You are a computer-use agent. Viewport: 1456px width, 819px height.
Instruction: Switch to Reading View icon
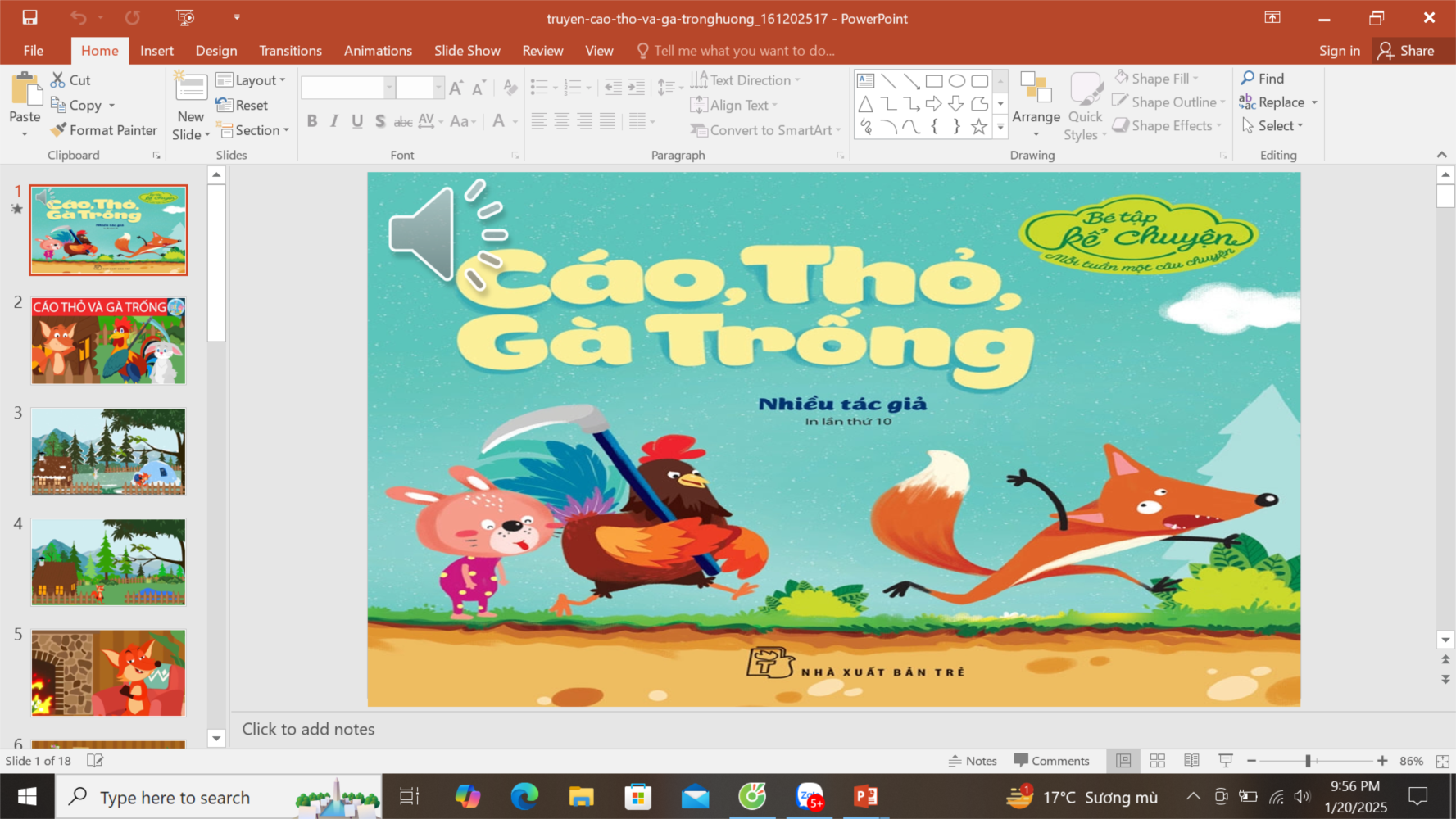coord(1191,761)
